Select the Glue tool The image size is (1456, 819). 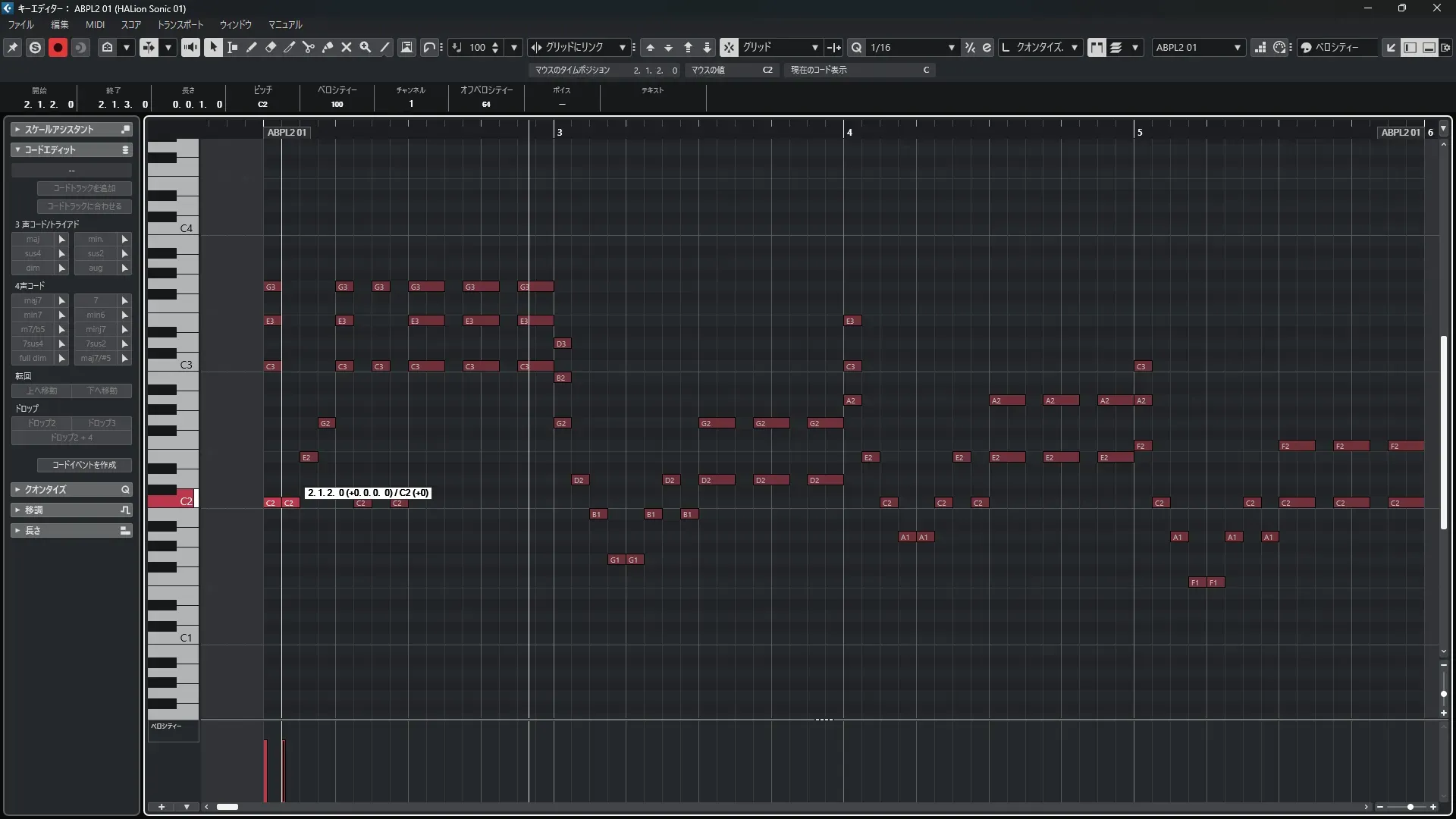(x=328, y=47)
